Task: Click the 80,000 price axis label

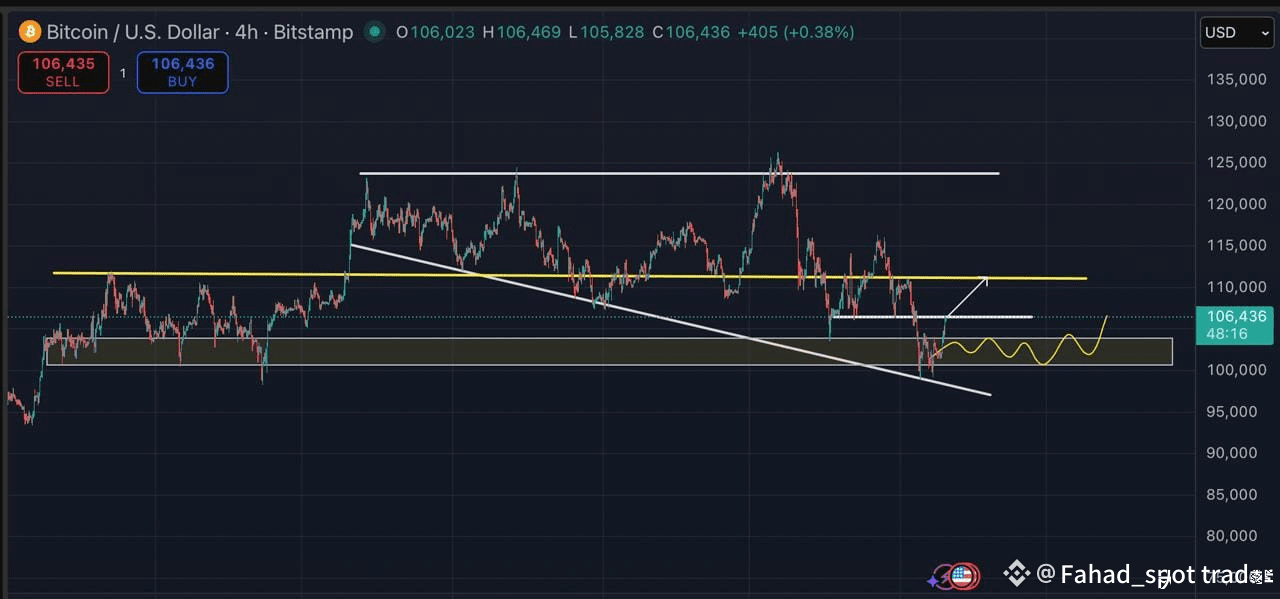Action: pos(1232,536)
